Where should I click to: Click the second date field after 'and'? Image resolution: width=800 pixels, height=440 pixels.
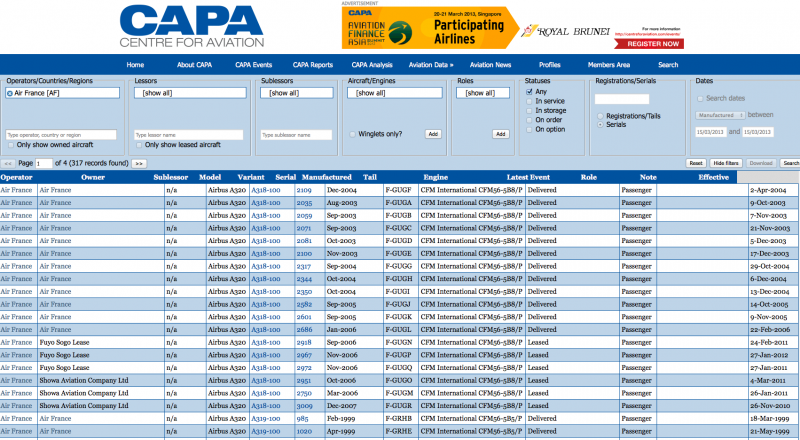[x=758, y=132]
